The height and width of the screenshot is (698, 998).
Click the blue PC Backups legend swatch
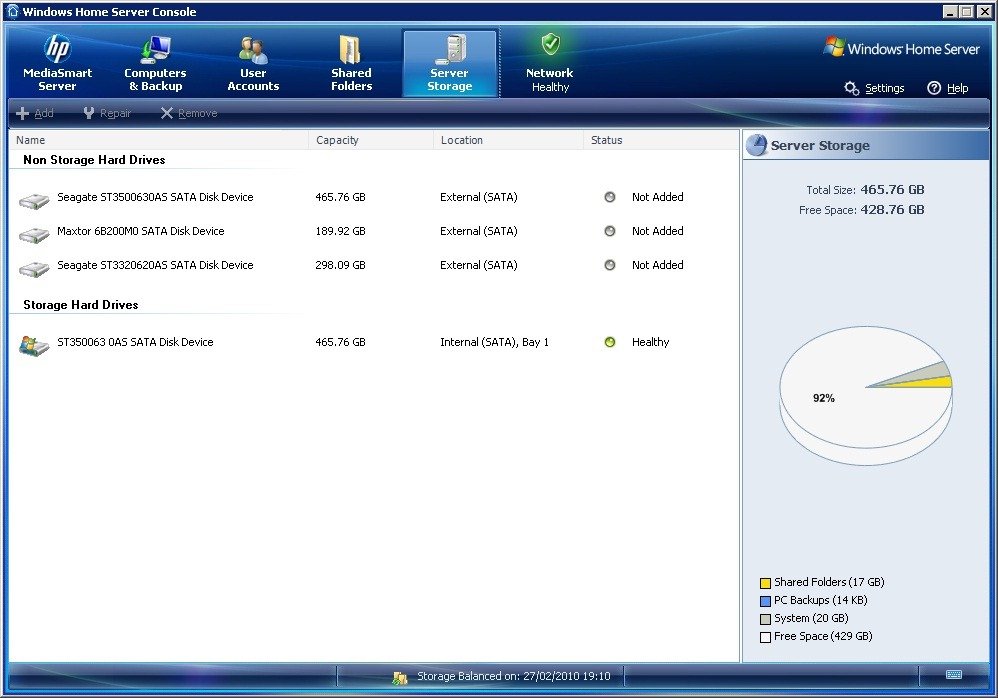pos(766,601)
